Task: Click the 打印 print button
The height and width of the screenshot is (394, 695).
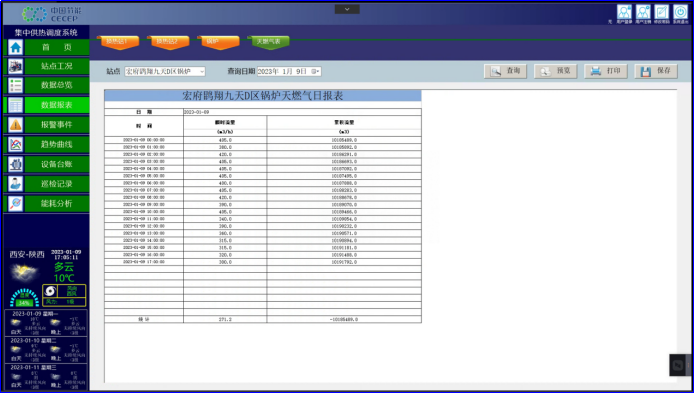Action: tap(606, 71)
